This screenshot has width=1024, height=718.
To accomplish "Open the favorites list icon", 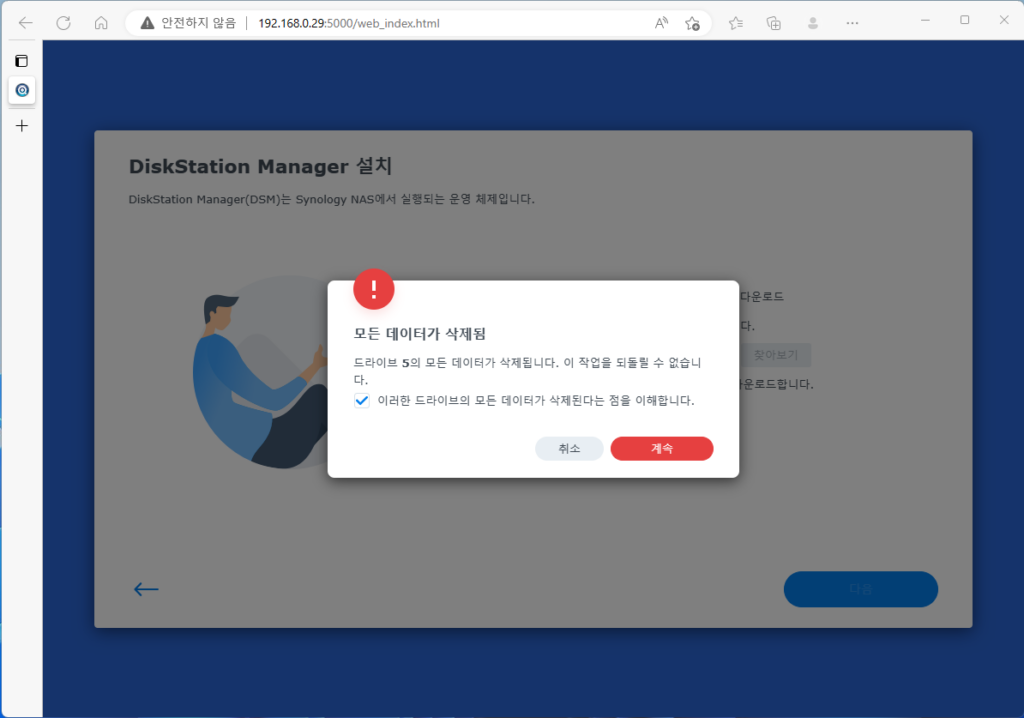I will tap(736, 24).
